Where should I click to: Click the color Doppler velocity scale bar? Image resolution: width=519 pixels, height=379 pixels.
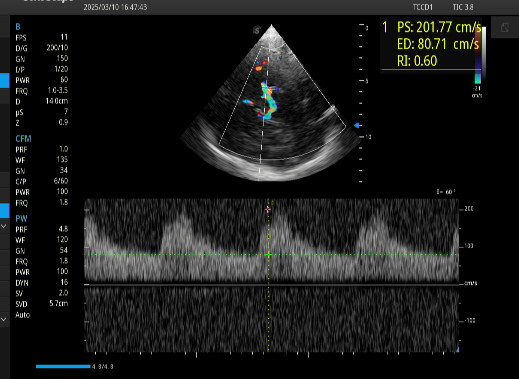pyautogui.click(x=478, y=55)
